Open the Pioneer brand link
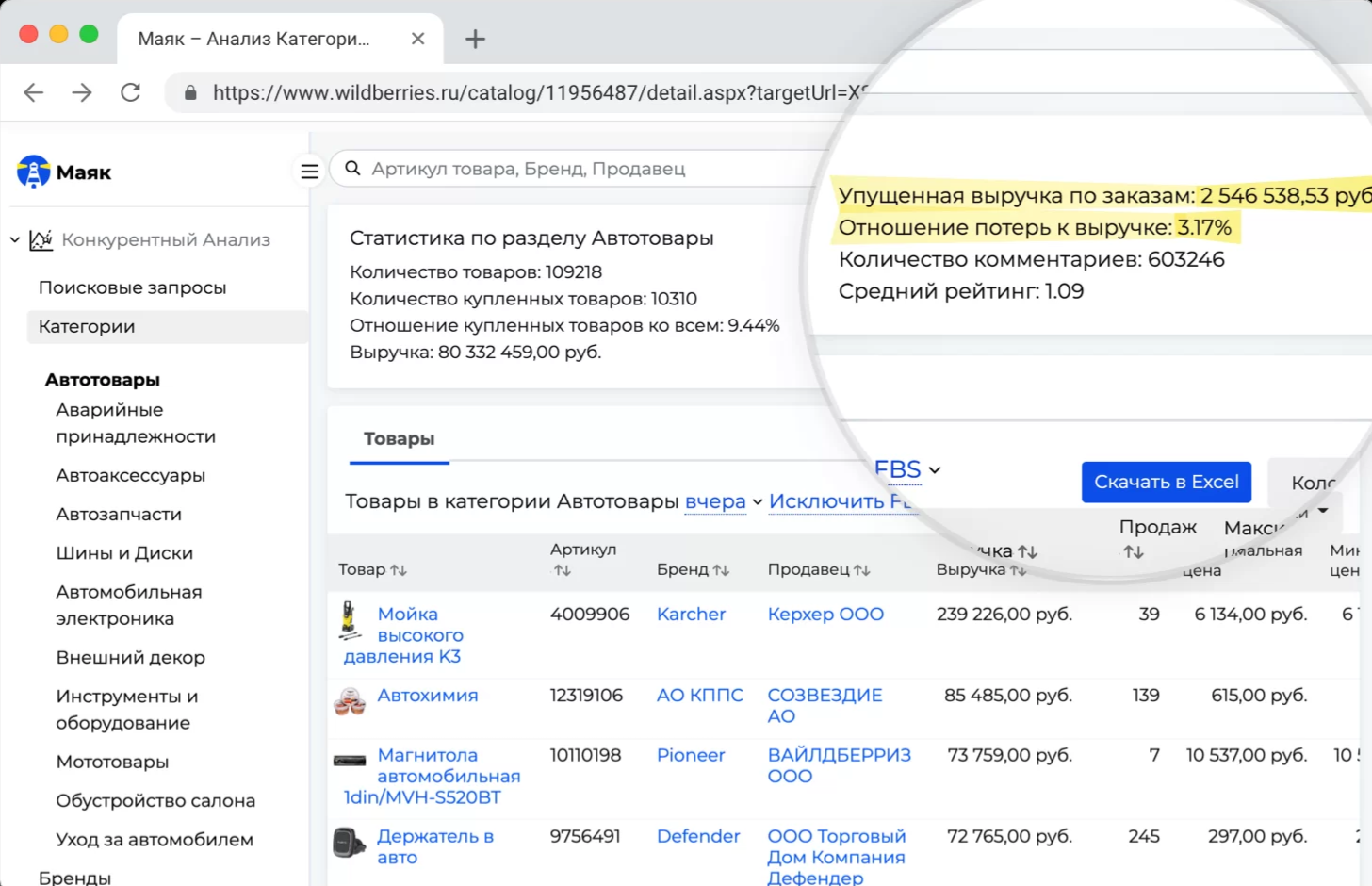 click(691, 755)
